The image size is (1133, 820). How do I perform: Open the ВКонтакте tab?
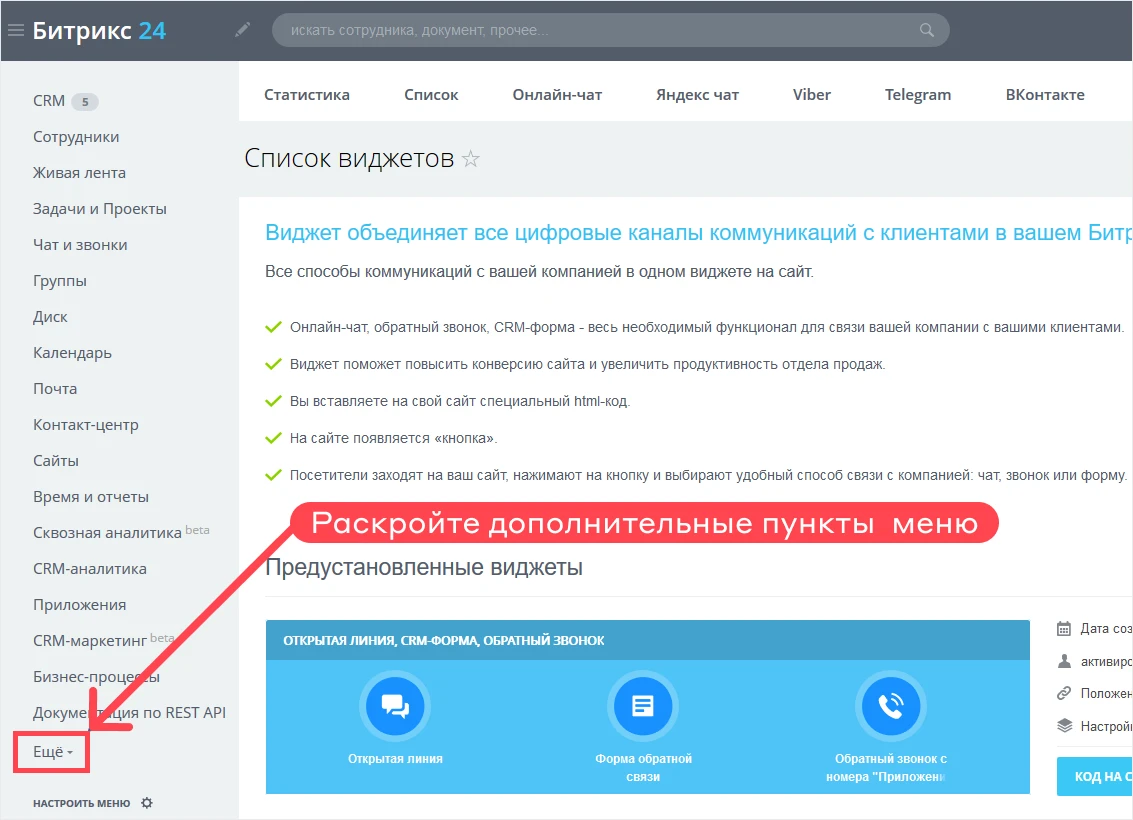1045,95
